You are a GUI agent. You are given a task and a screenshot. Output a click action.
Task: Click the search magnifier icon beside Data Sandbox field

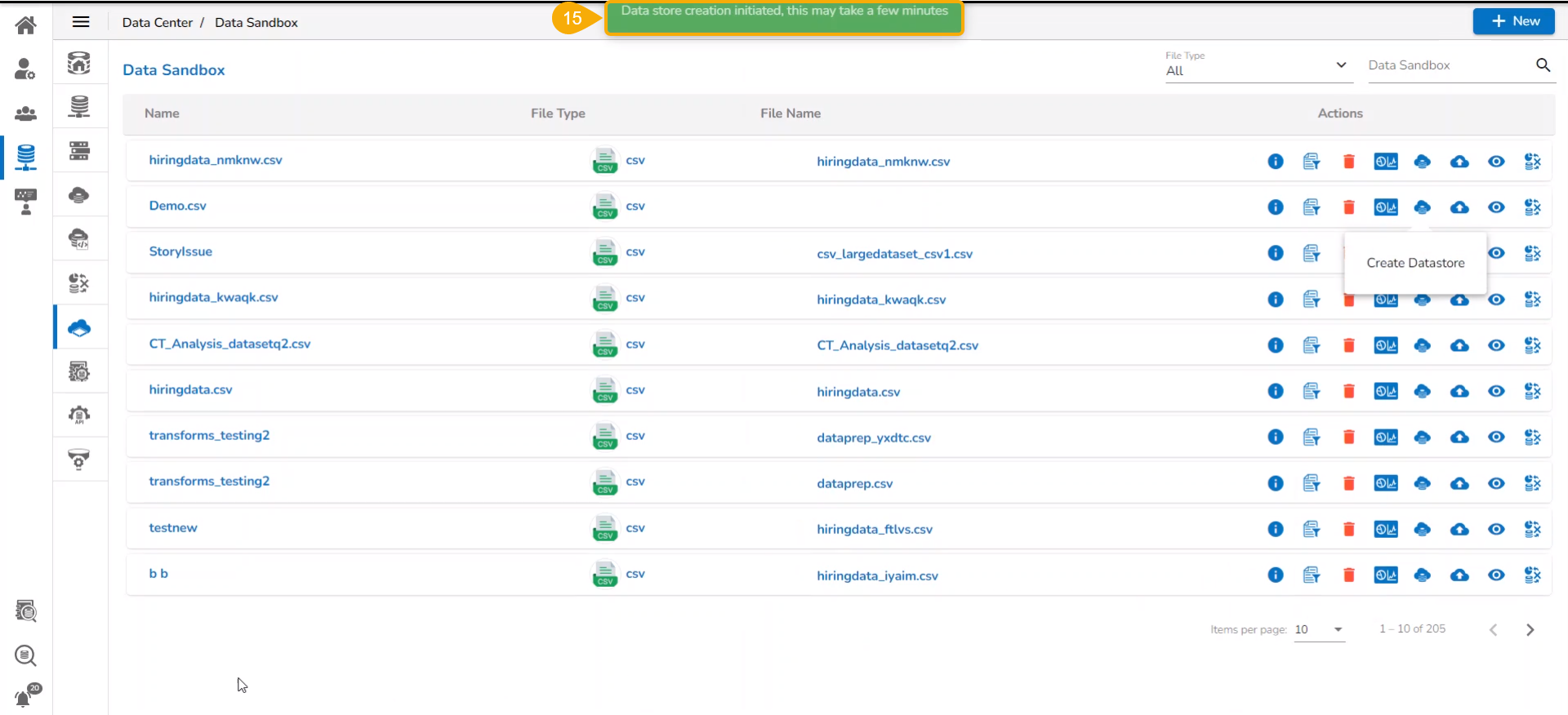click(x=1543, y=65)
